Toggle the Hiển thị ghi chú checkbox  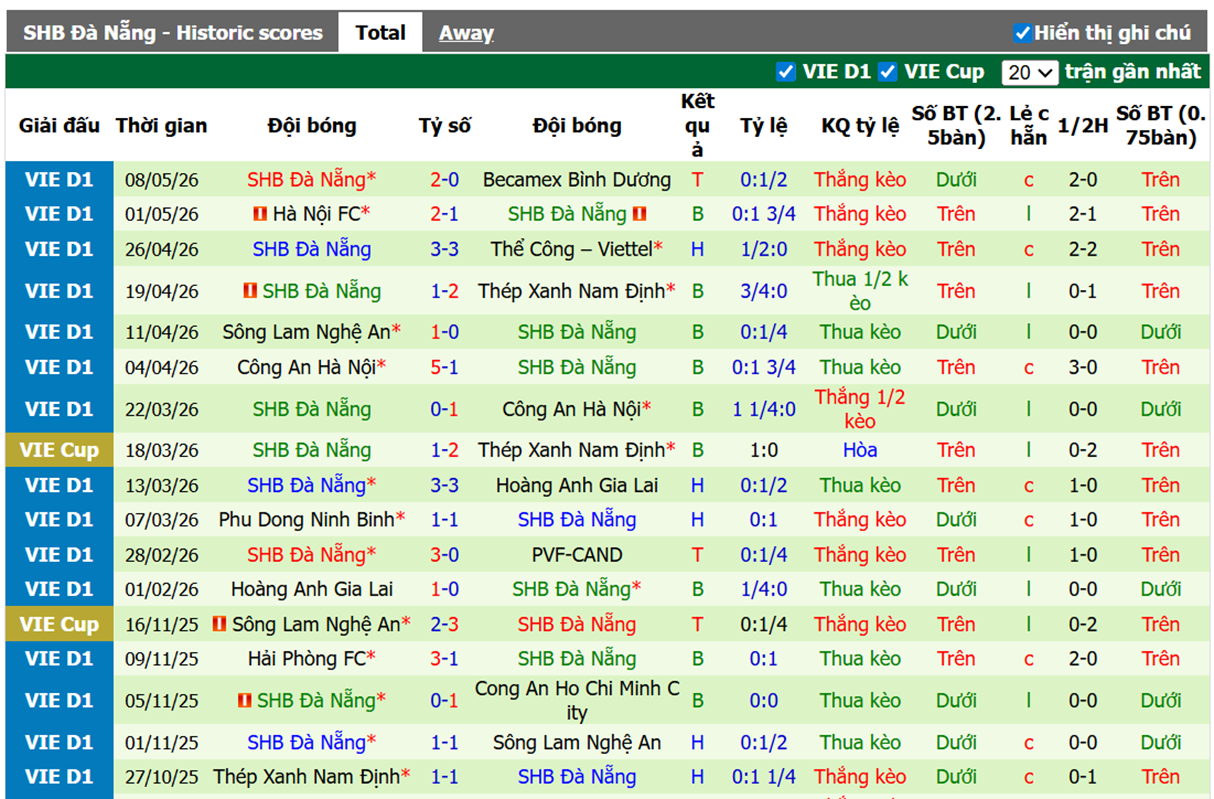(1022, 33)
